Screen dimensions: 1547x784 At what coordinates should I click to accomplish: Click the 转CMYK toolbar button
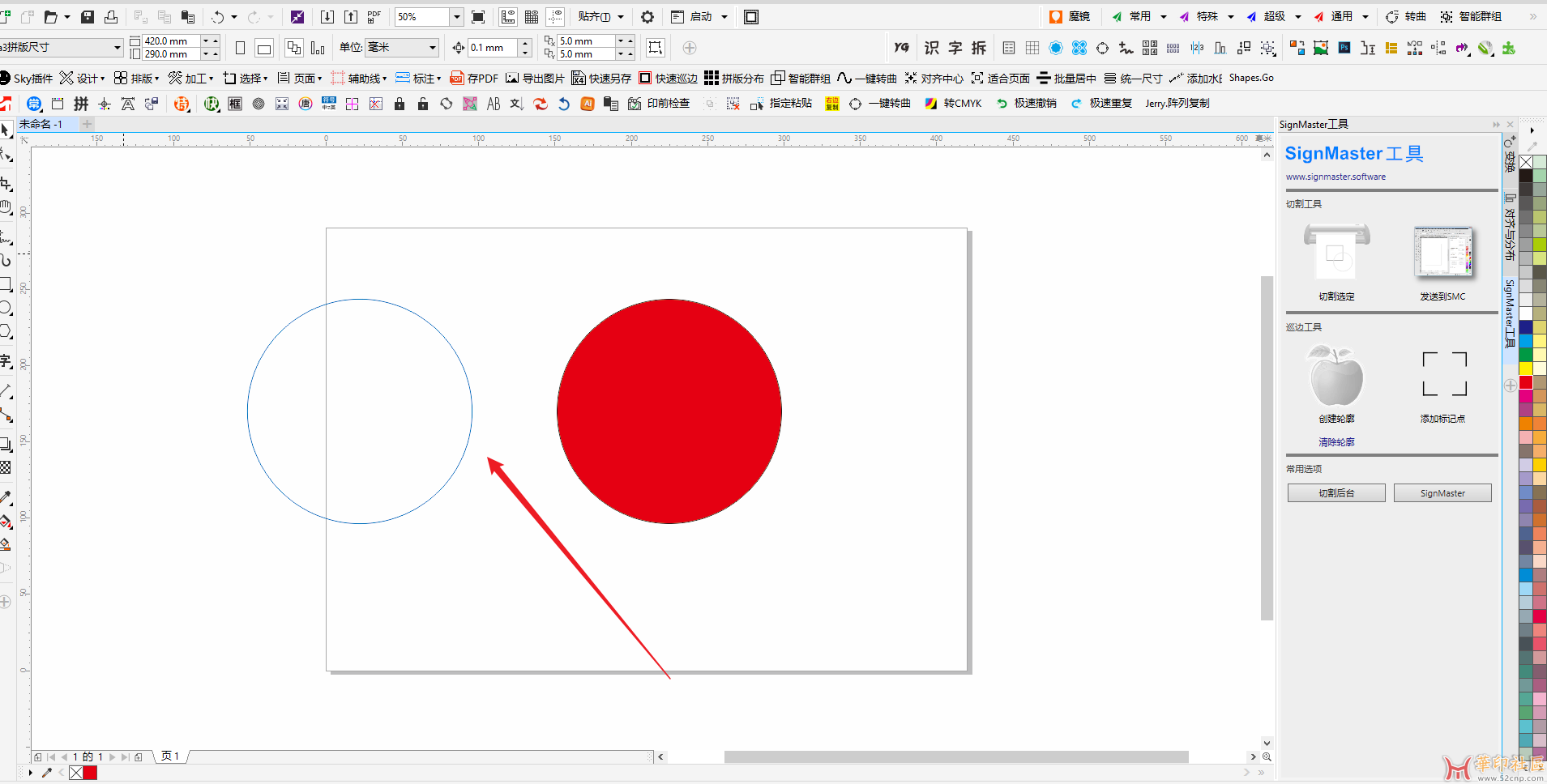[x=953, y=103]
